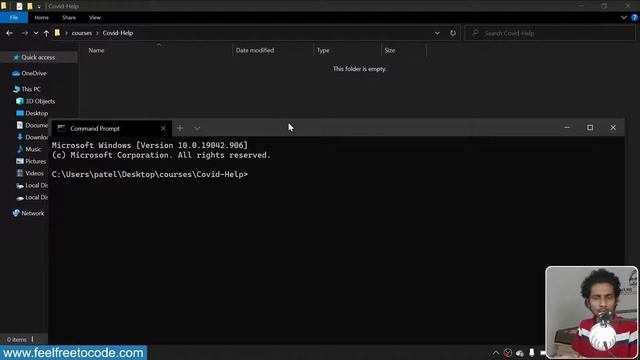Open Documents folder in the sidebar
Image resolution: width=640 pixels, height=360 pixels.
[x=32, y=125]
